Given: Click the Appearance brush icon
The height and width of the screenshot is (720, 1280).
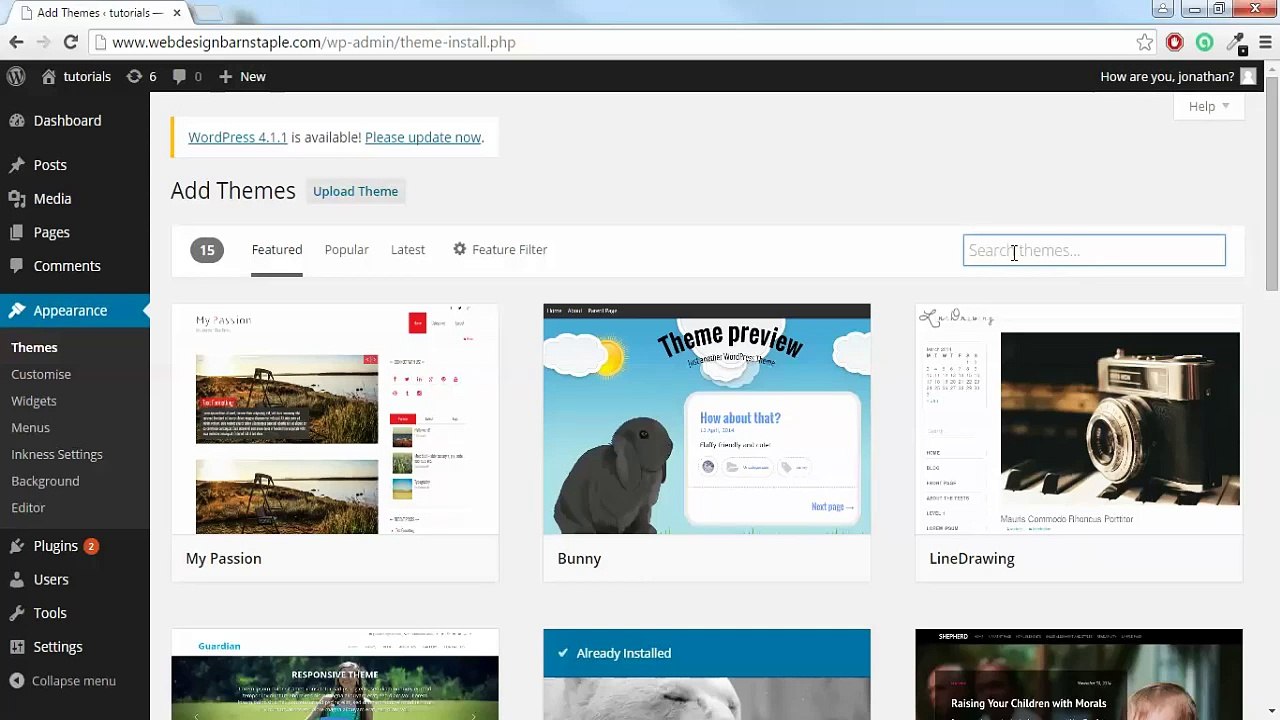Looking at the screenshot, I should (17, 310).
